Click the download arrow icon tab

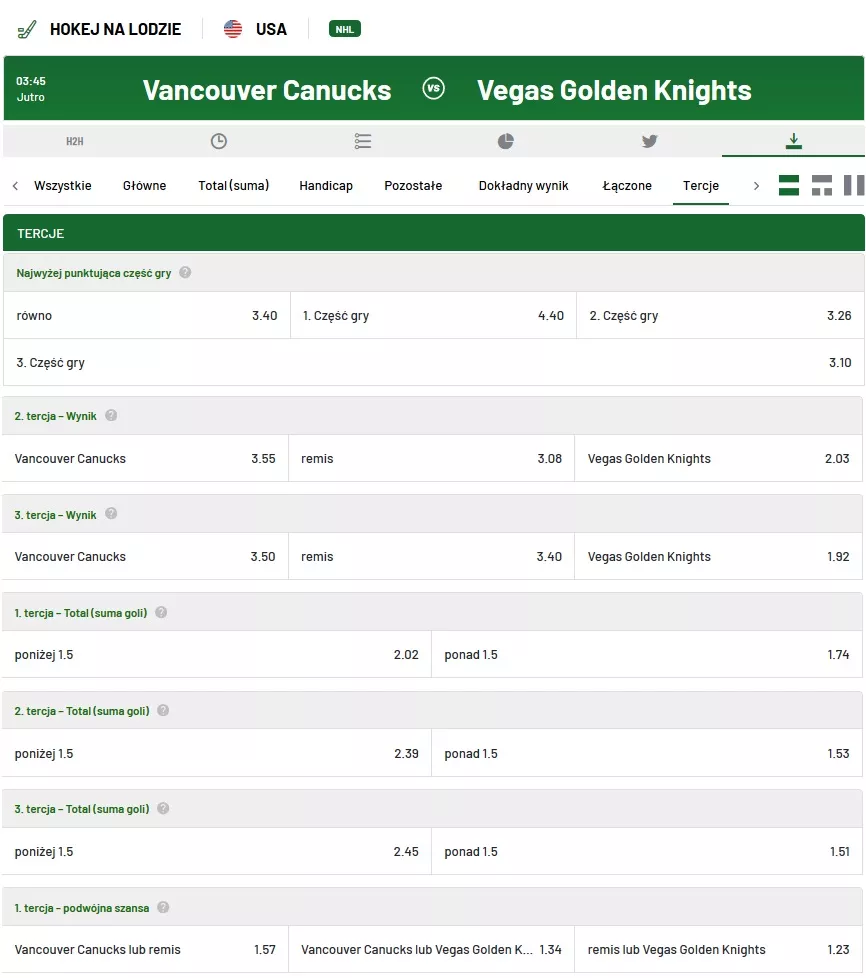tap(794, 141)
